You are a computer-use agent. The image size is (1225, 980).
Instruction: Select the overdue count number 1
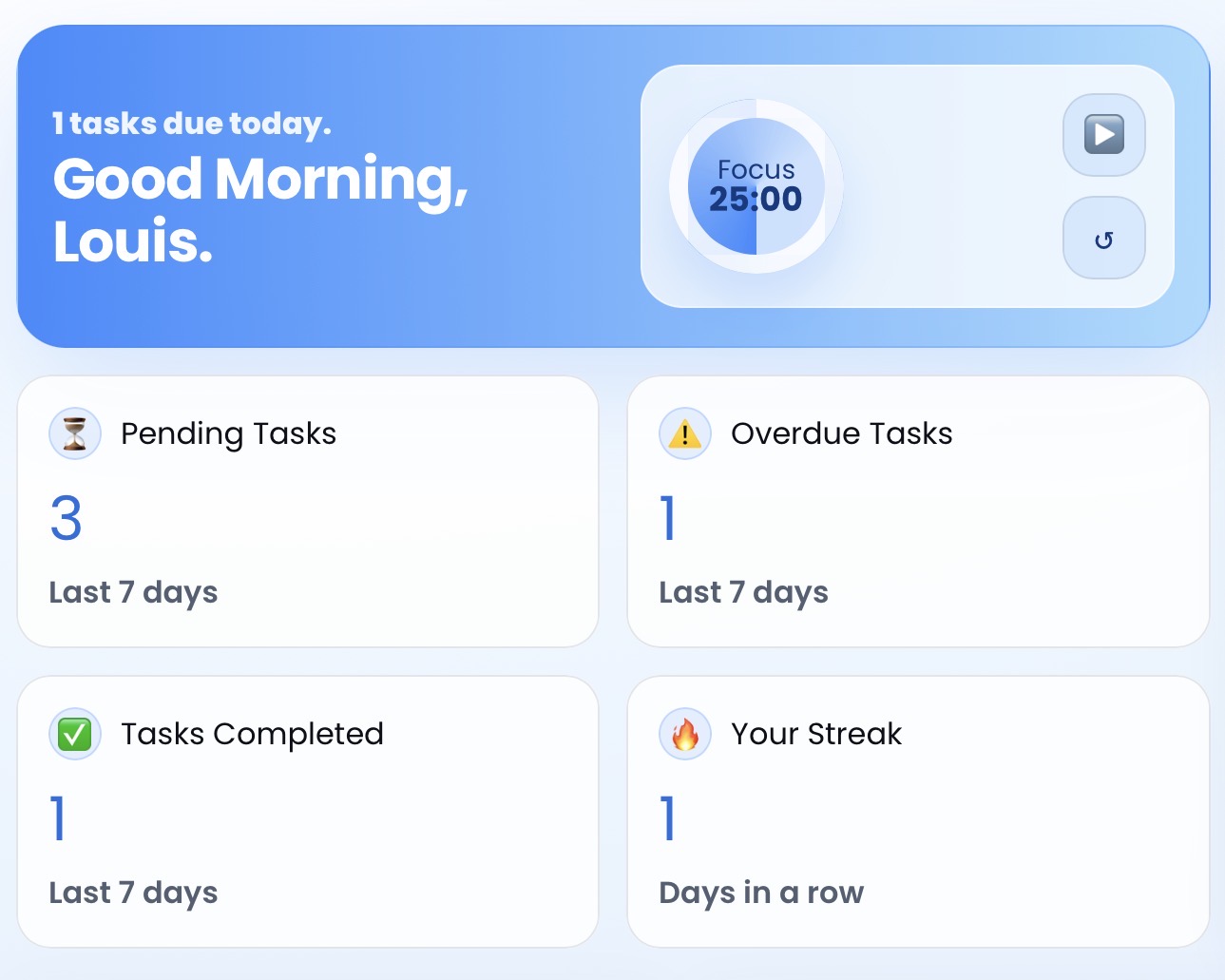coord(668,519)
